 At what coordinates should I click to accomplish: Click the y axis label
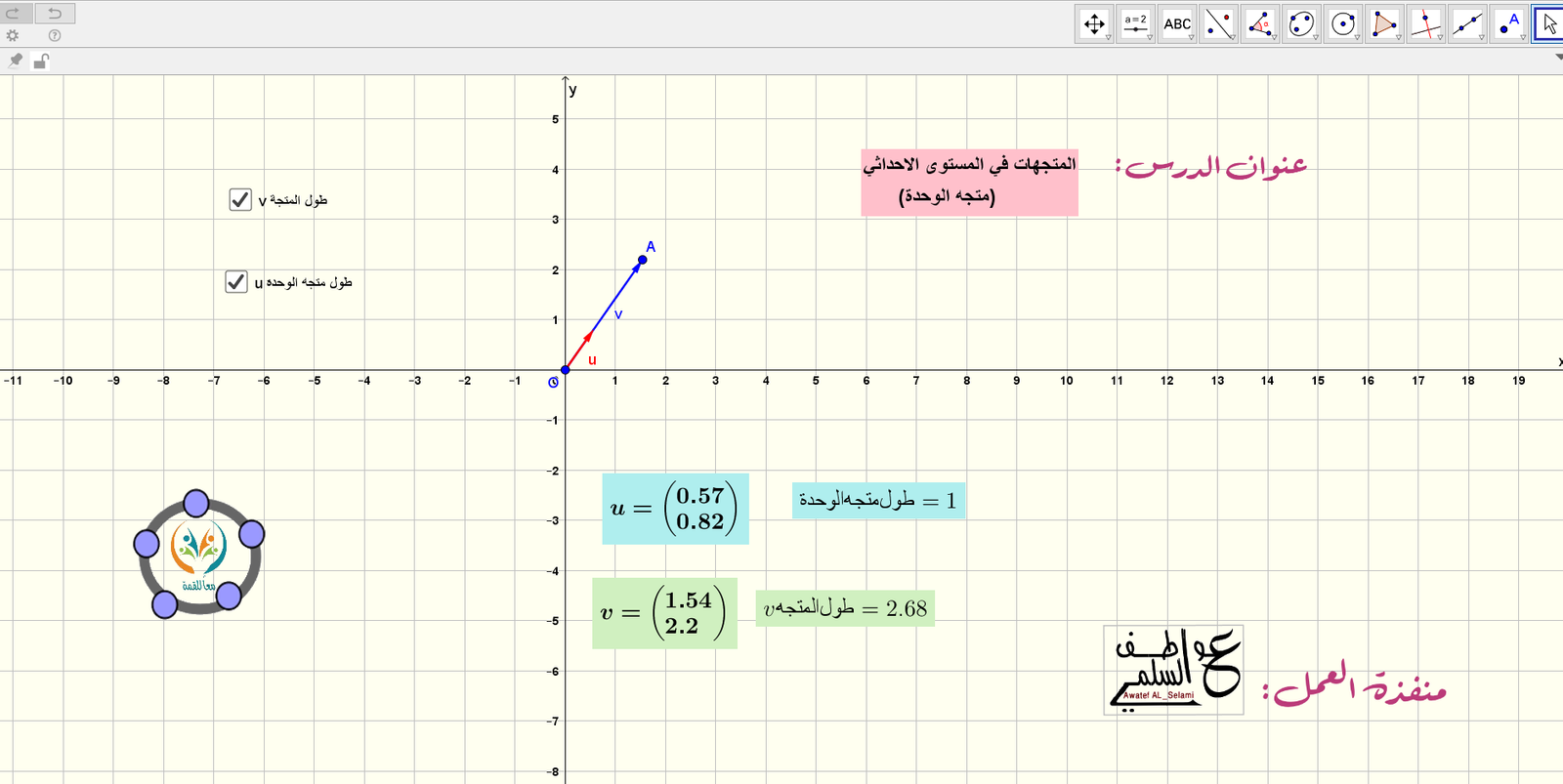click(572, 90)
